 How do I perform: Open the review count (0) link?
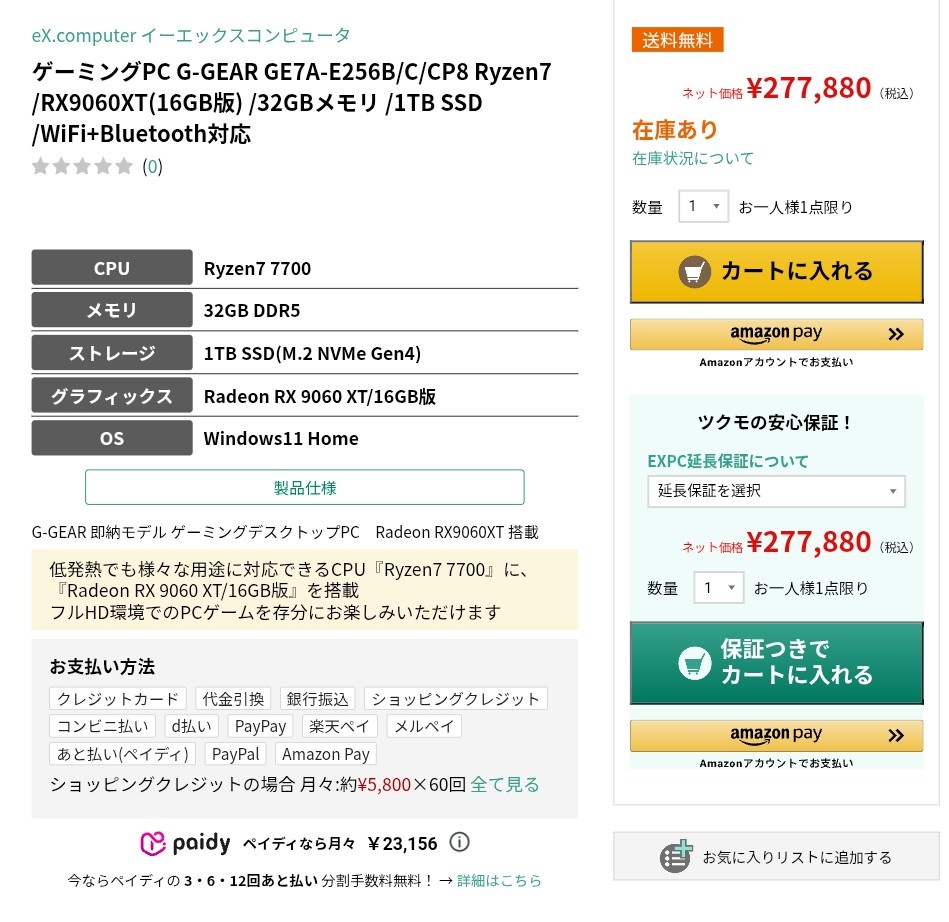pyautogui.click(x=152, y=166)
